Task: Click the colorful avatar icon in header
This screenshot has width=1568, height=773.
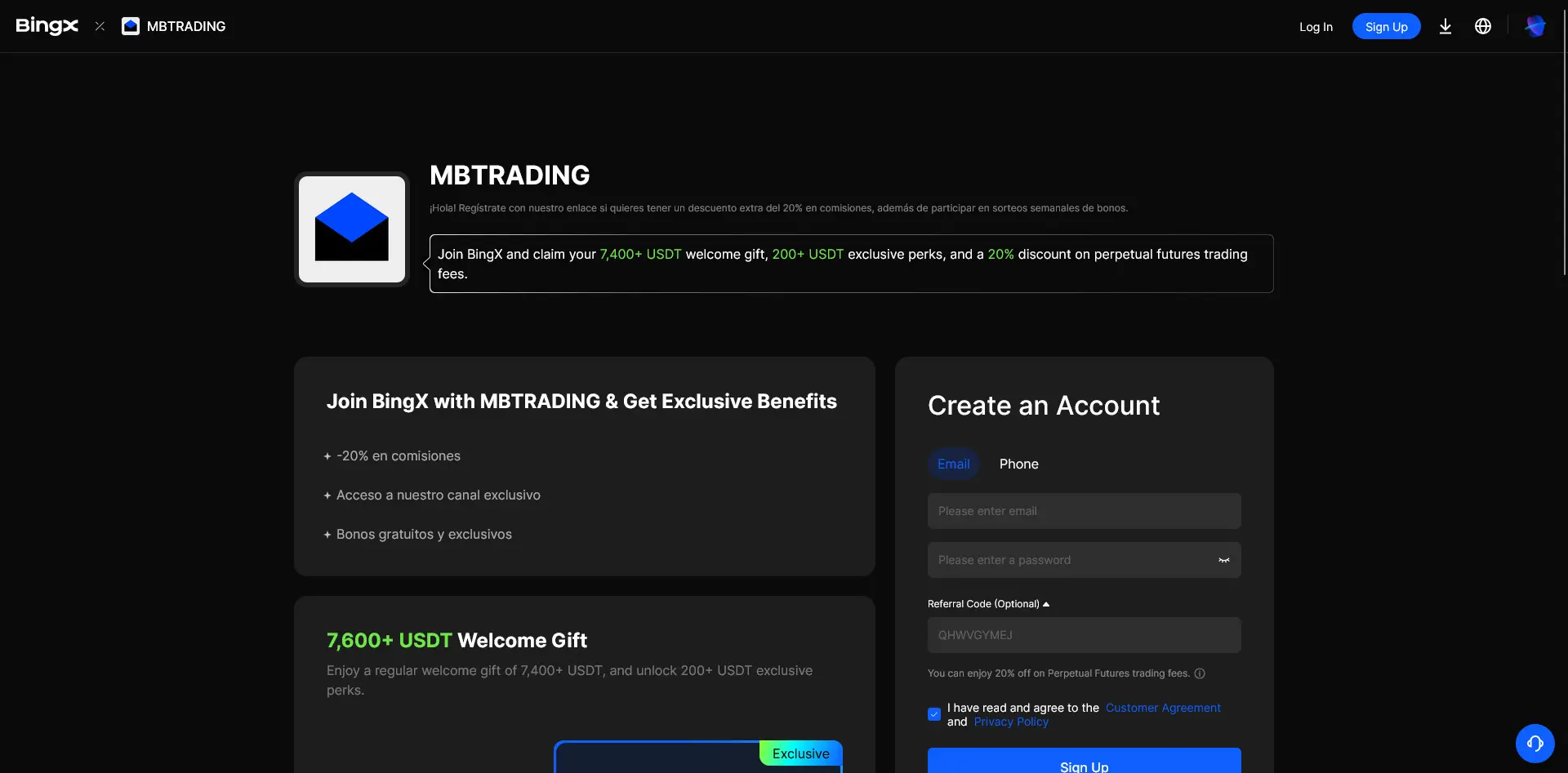Action: point(1535,26)
